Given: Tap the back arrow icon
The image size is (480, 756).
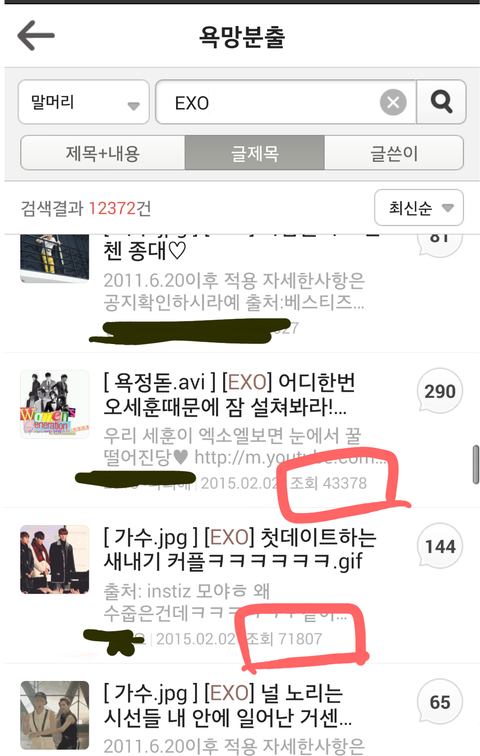Looking at the screenshot, I should (36, 35).
